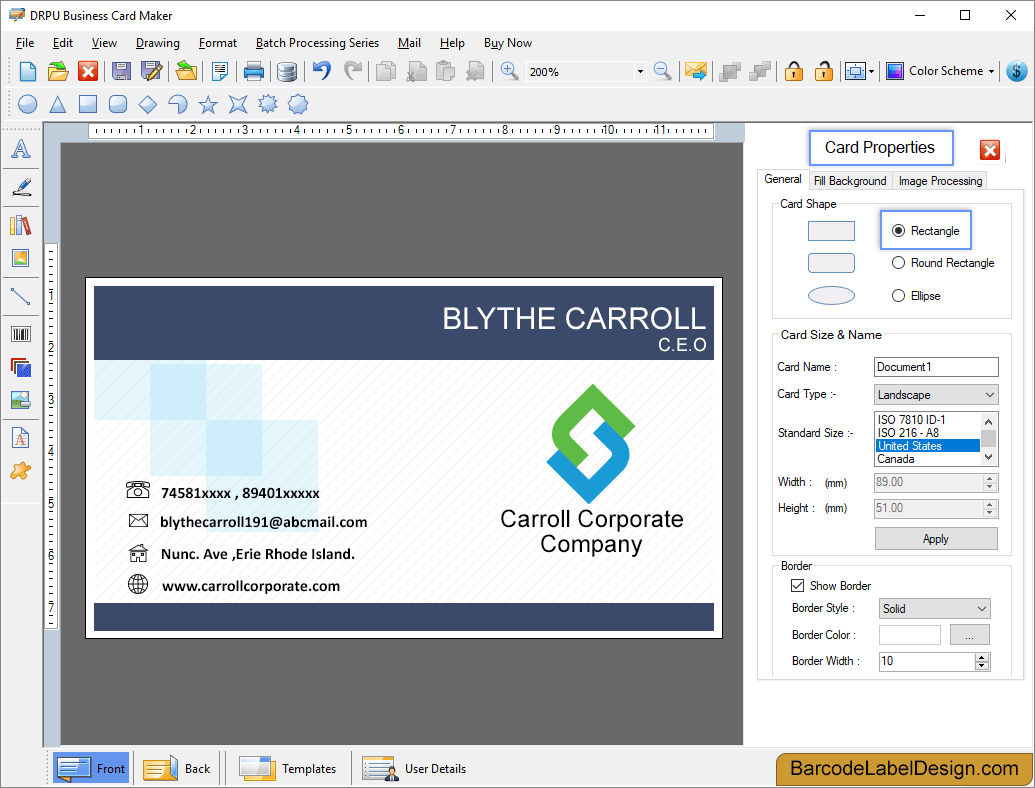Click the Border Color swatch box
This screenshot has height=788, width=1035.
click(910, 635)
